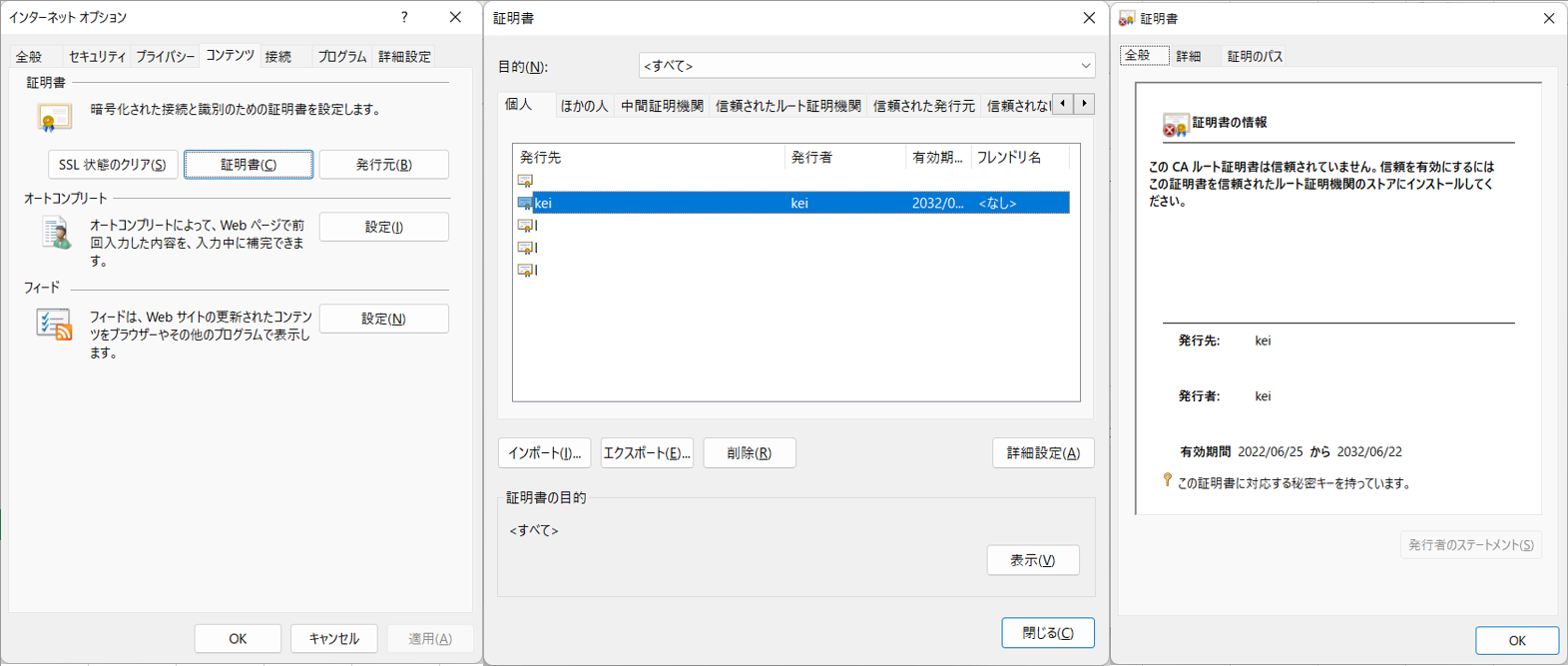Click the 有効期限 column header
1568x666 pixels.
pos(936,158)
